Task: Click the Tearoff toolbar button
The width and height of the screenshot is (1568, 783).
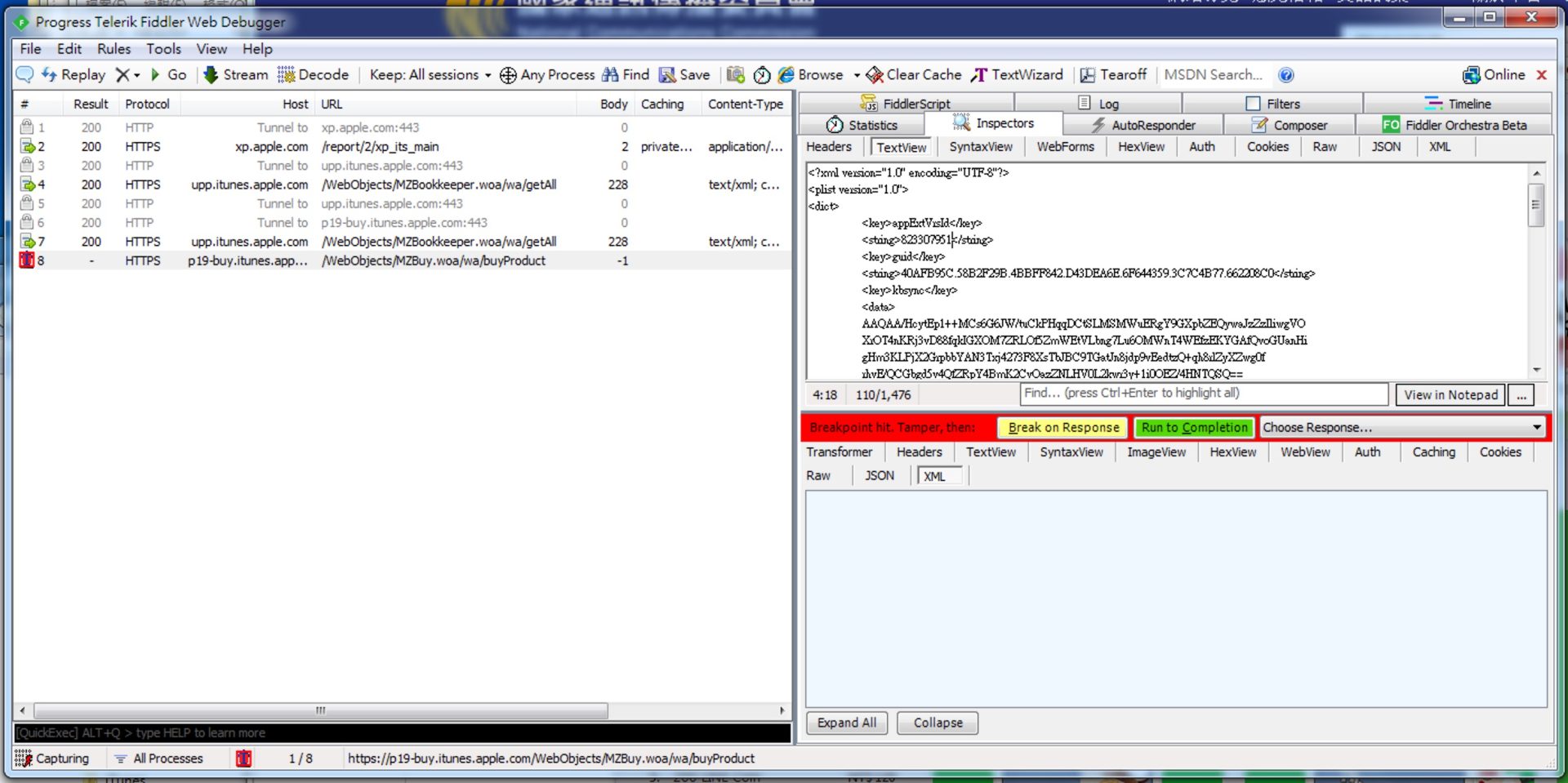Action: pos(1113,75)
